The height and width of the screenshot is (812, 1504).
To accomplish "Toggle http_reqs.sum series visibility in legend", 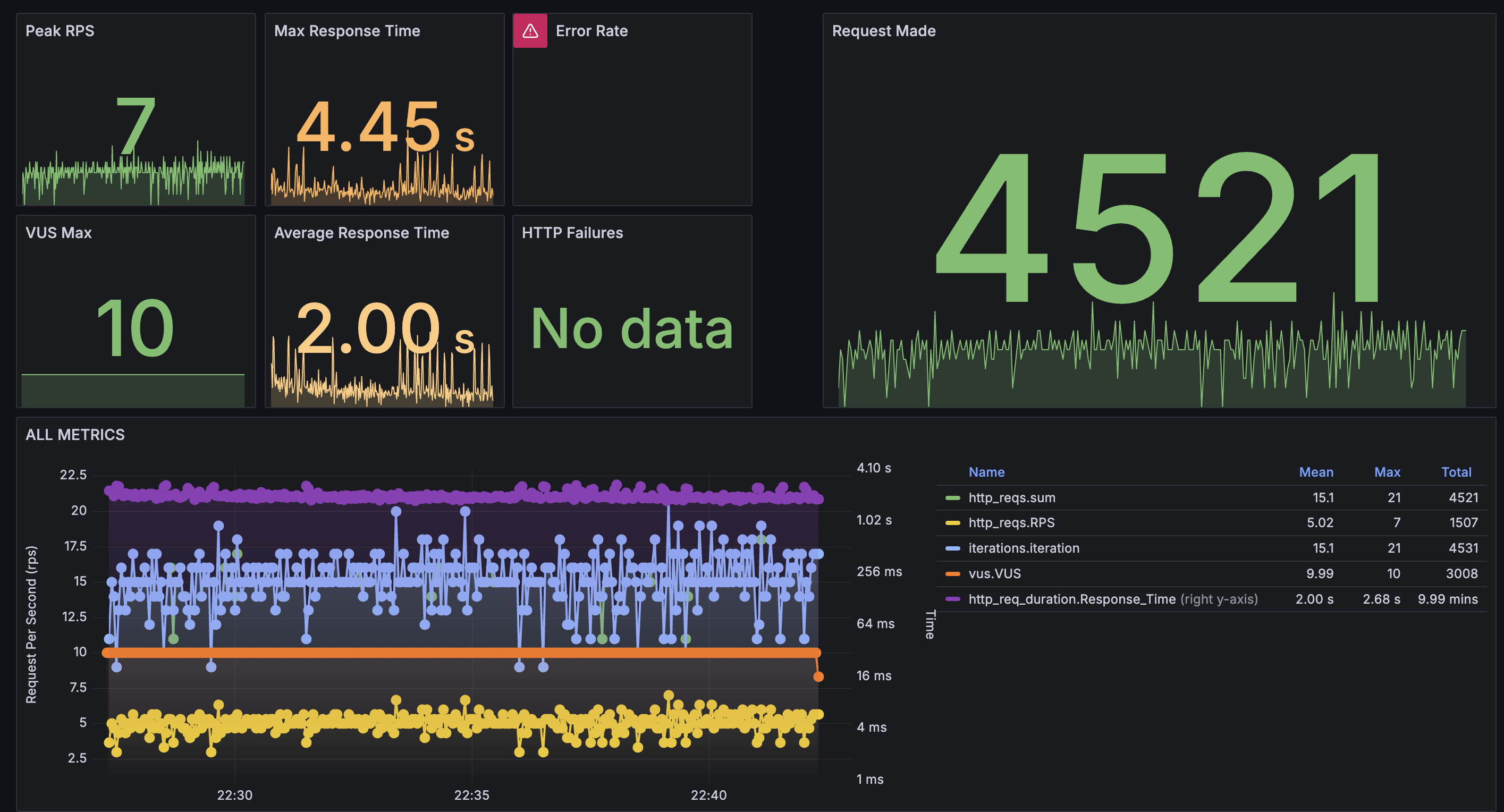I will pos(1011,498).
